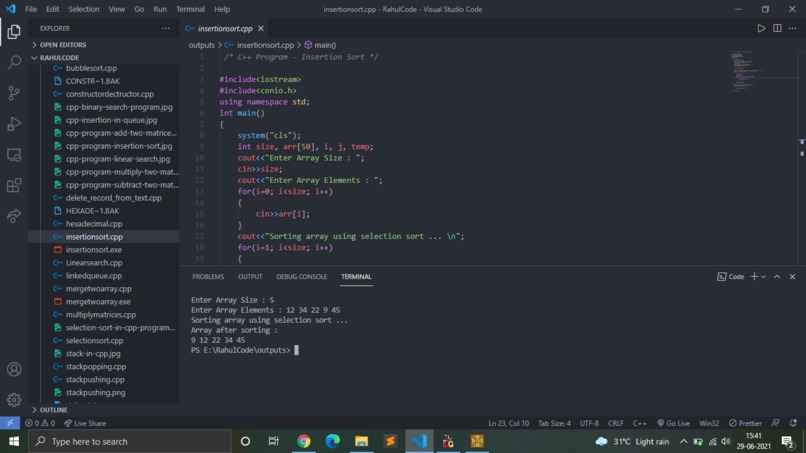
Task: Open the notifications bell in status bar
Action: point(793,423)
